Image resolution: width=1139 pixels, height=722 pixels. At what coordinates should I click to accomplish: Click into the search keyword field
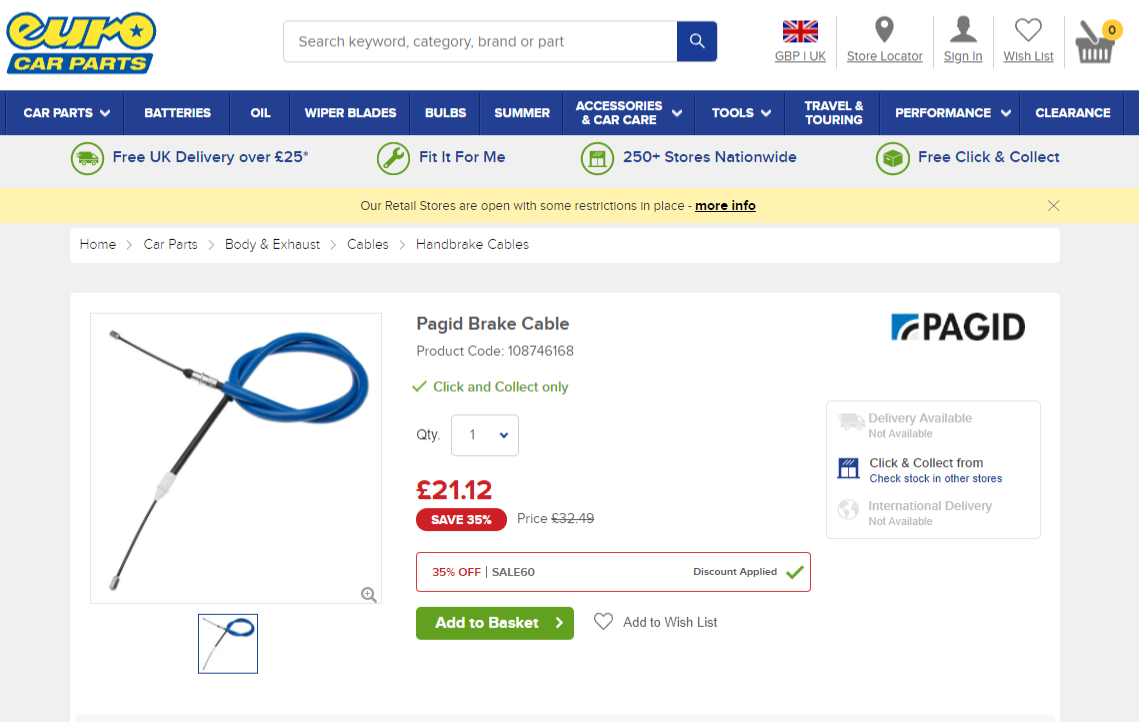click(480, 41)
